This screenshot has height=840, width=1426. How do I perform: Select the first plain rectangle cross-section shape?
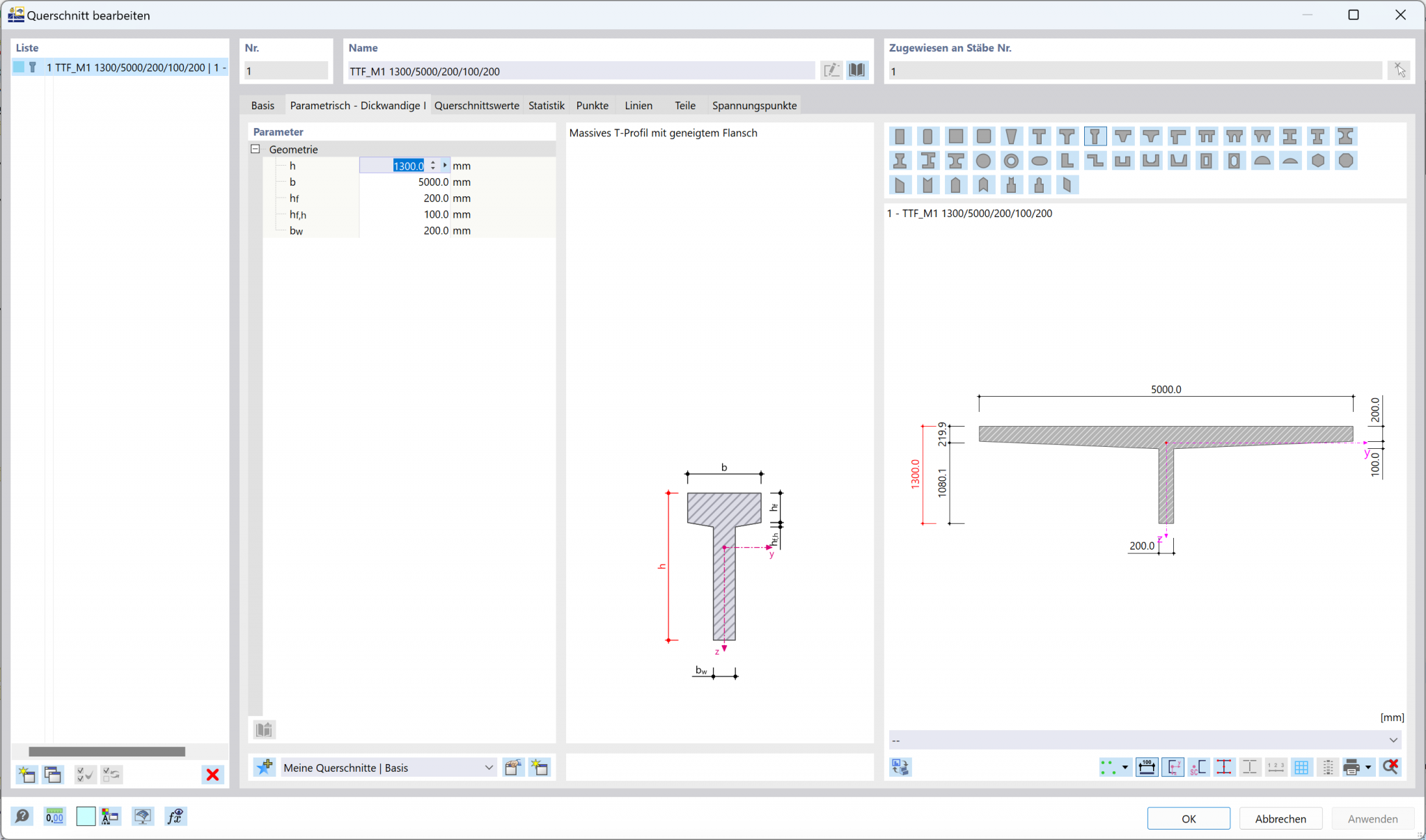(900, 136)
